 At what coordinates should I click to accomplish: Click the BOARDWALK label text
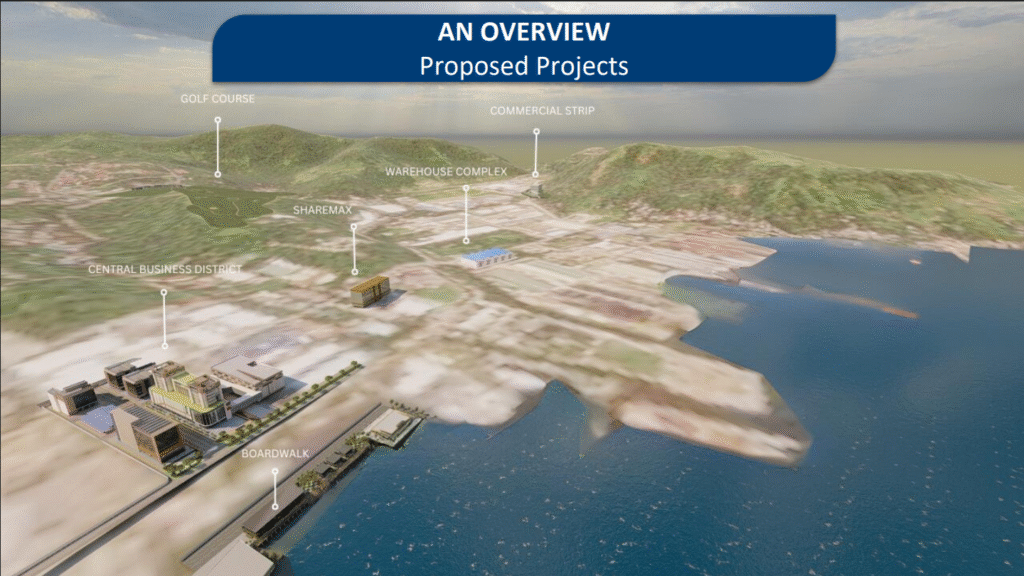point(275,453)
